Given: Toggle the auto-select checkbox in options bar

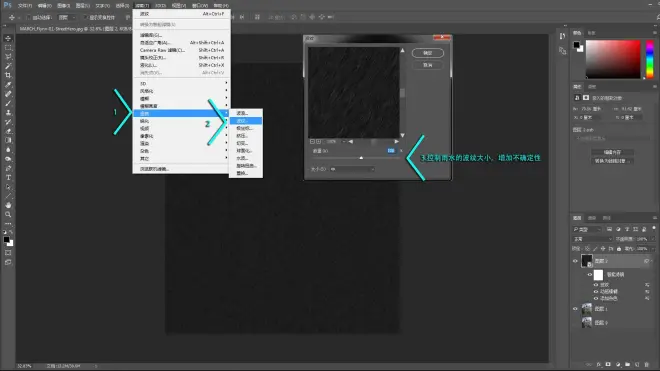Looking at the screenshot, I should pos(28,17).
